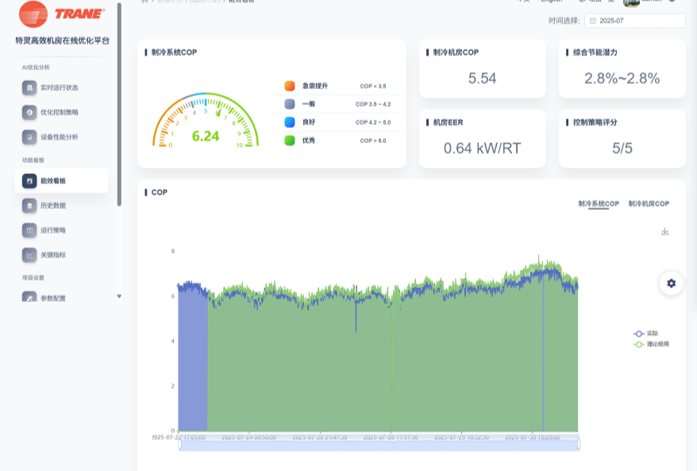The height and width of the screenshot is (471, 697).
Task: Toggle the 实际 series in legend
Action: 646,333
